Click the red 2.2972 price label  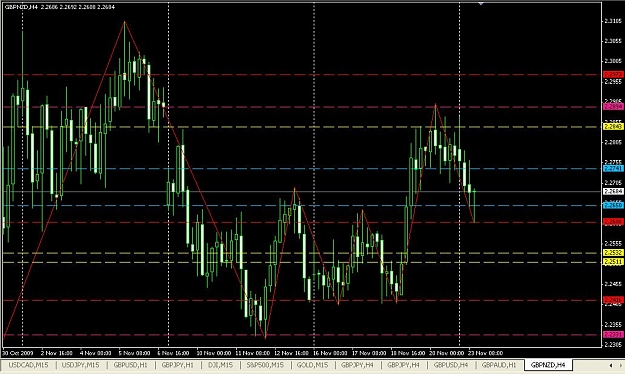tap(613, 75)
